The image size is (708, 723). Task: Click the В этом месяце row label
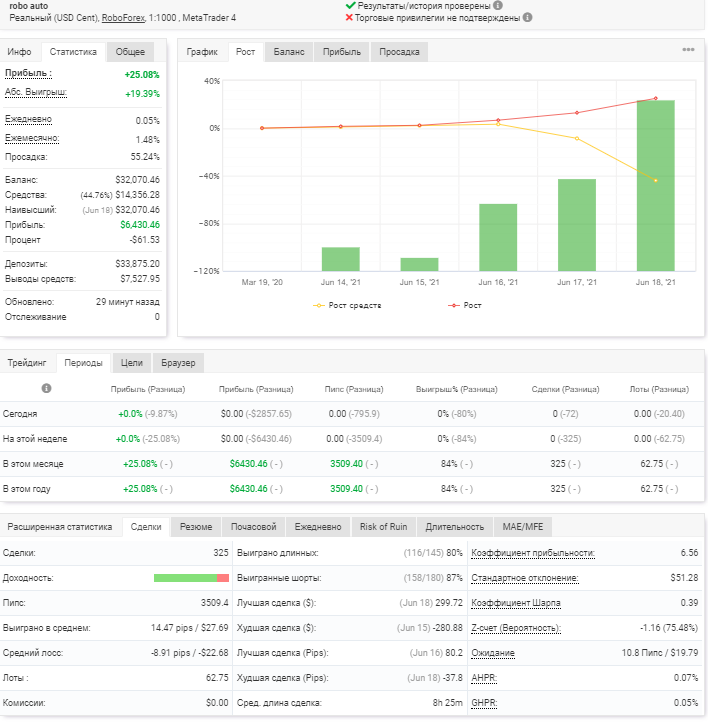click(33, 464)
